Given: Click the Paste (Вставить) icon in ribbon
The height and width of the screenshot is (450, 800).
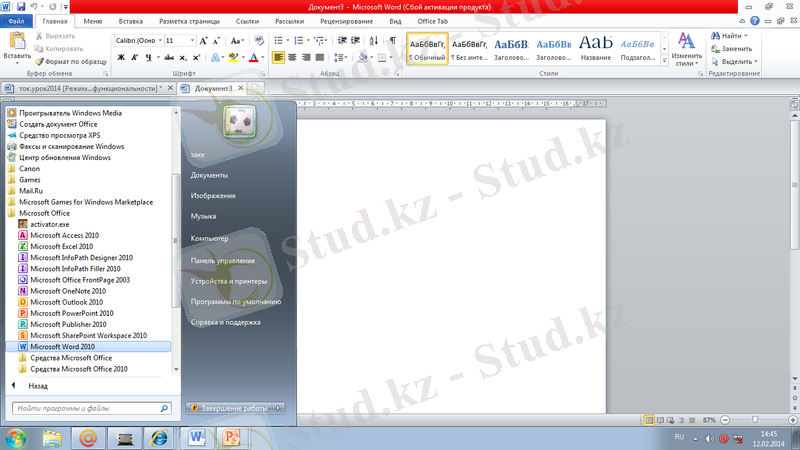Looking at the screenshot, I should [17, 46].
